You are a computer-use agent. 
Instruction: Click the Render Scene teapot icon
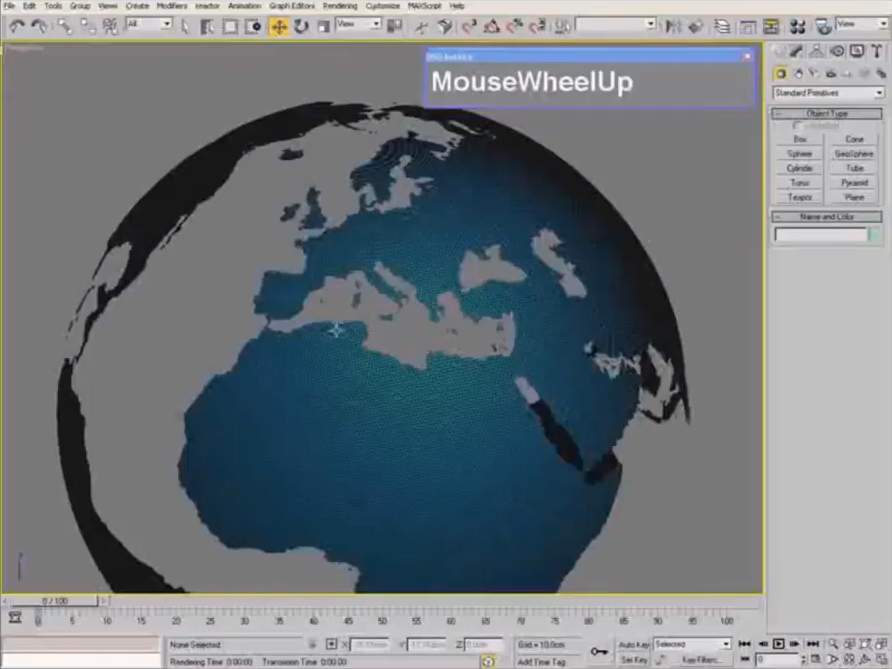pyautogui.click(x=823, y=26)
